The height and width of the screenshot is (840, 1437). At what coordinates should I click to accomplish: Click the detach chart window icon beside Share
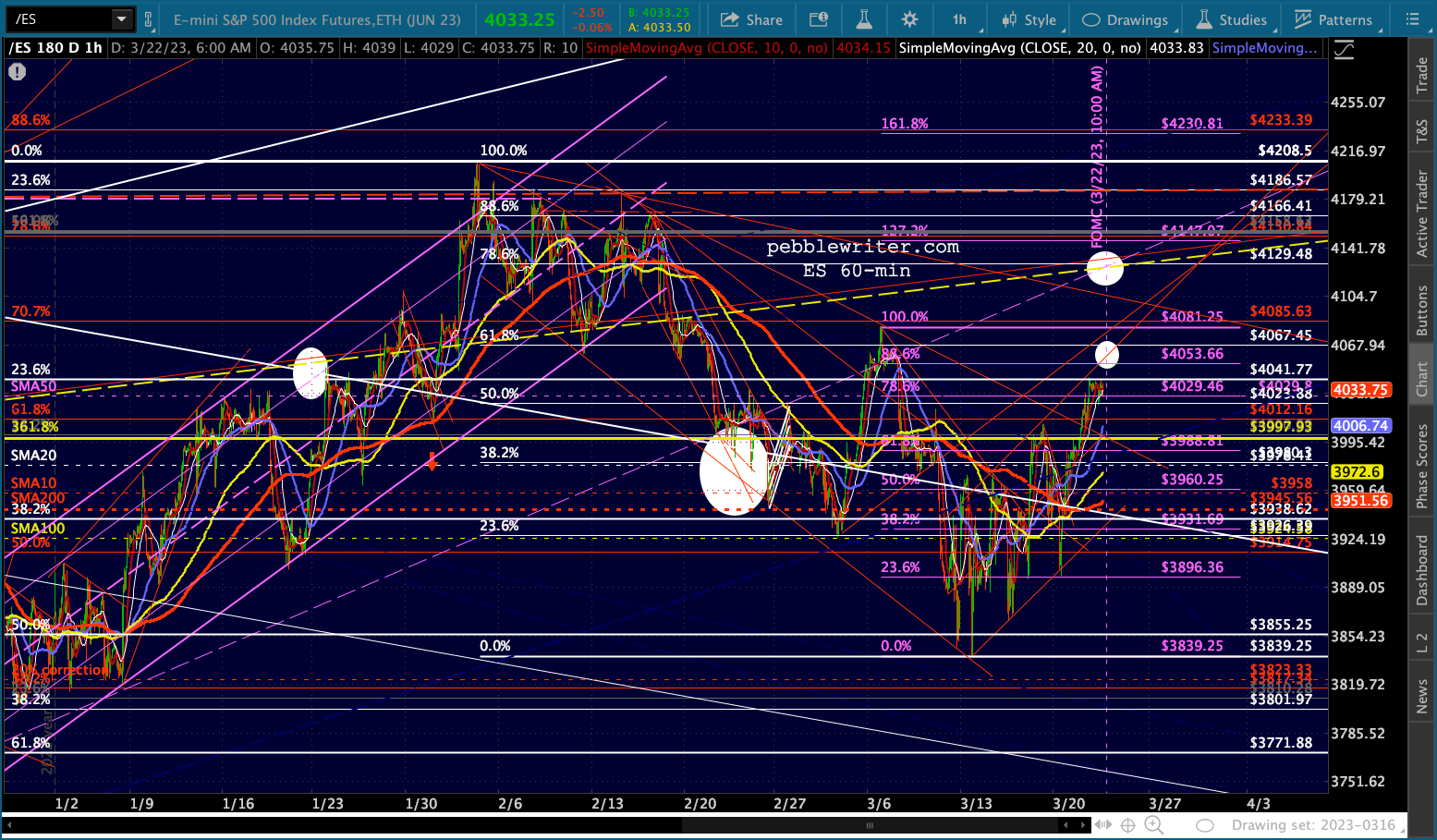coord(819,19)
